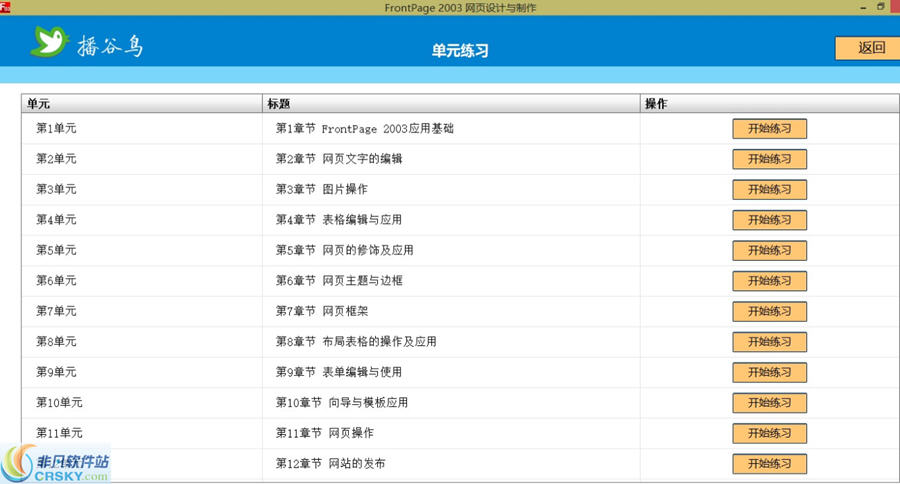
Task: Click title 第3章节 图片操作
Action: point(321,189)
